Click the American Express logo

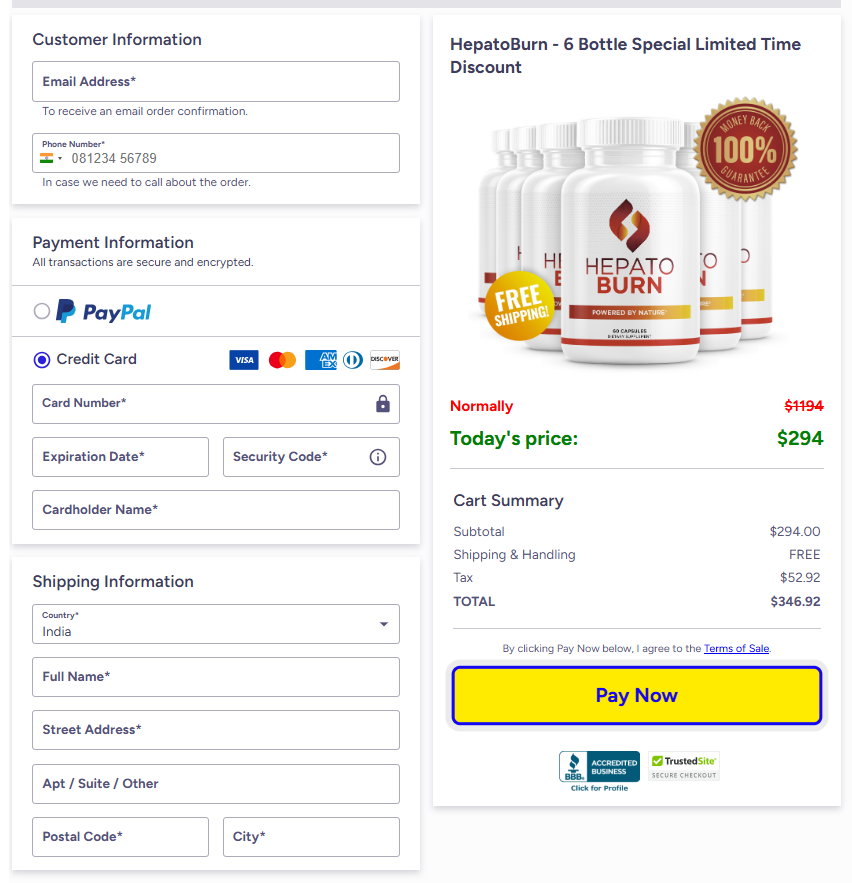tap(320, 359)
